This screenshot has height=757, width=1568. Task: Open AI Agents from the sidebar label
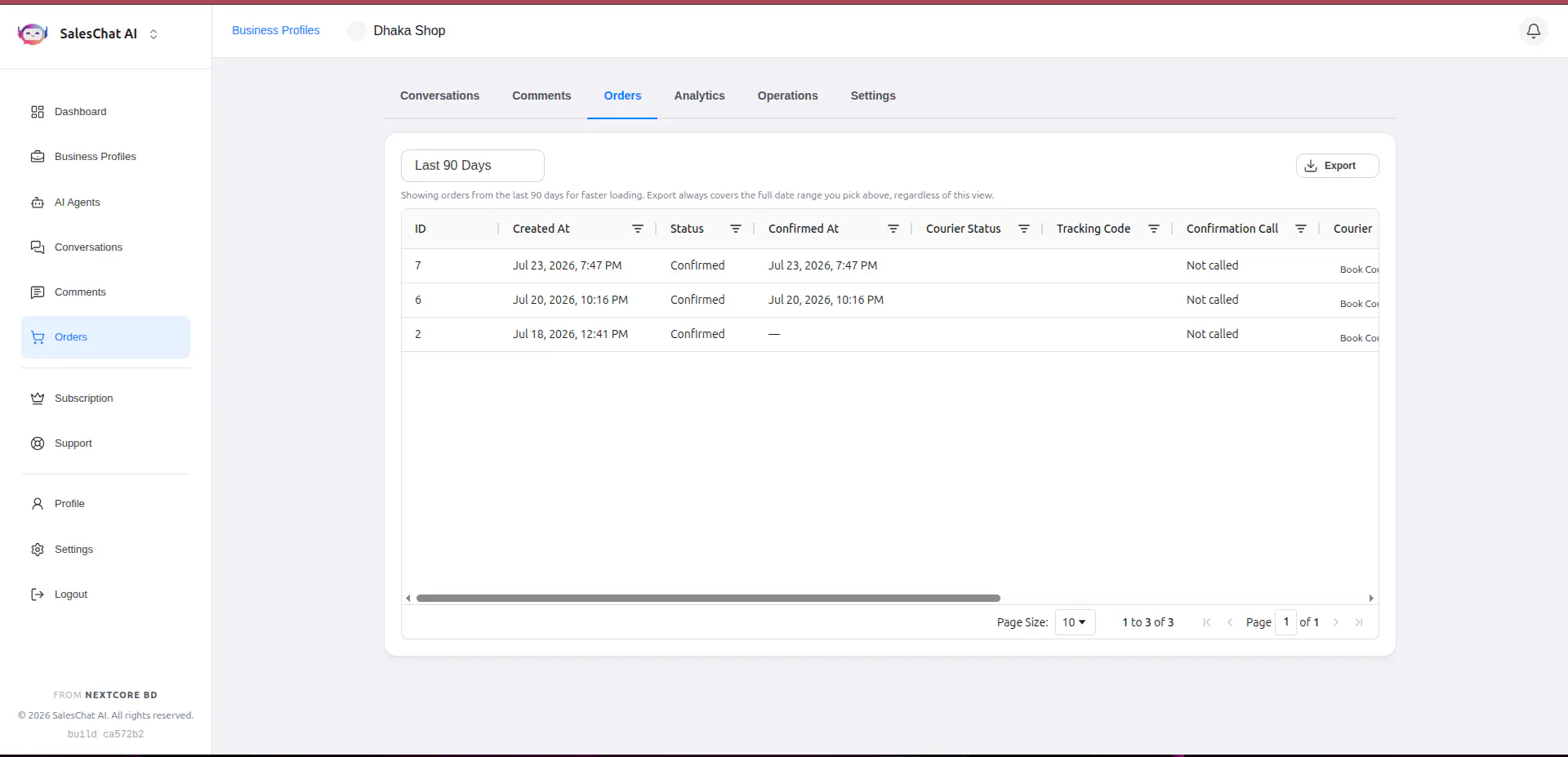pos(78,203)
